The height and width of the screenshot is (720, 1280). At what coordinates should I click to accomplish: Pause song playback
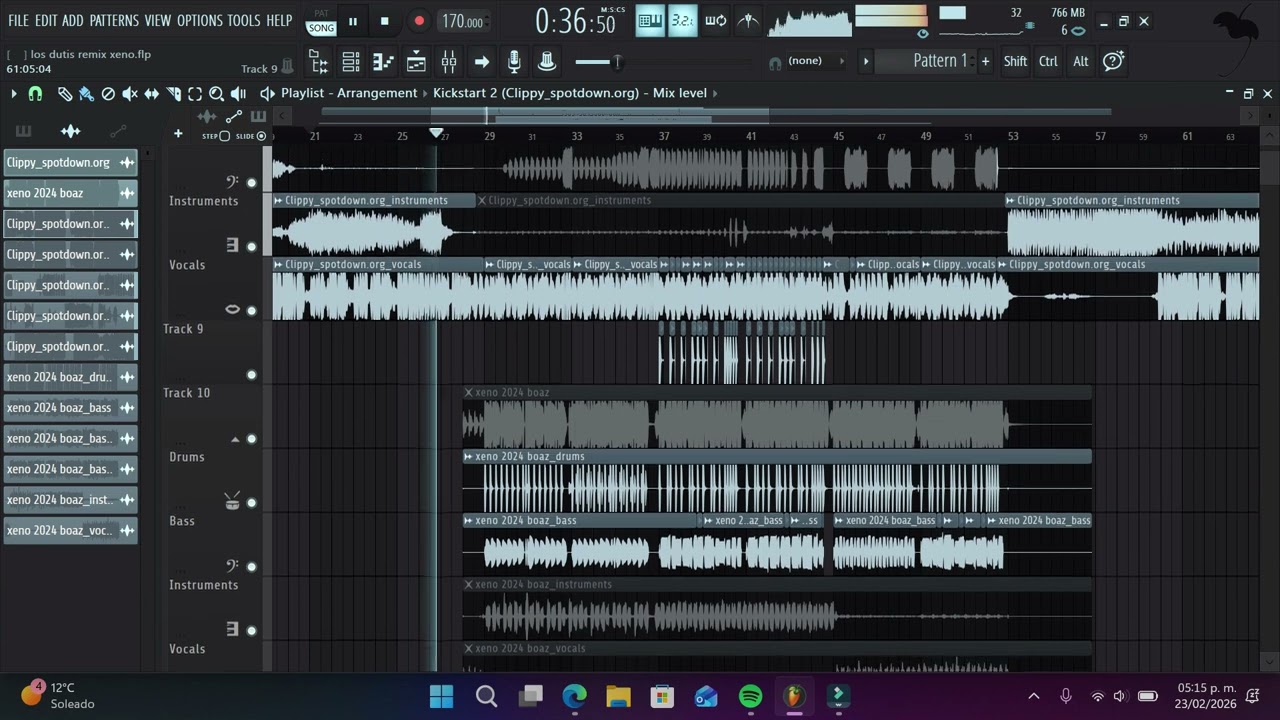point(352,21)
